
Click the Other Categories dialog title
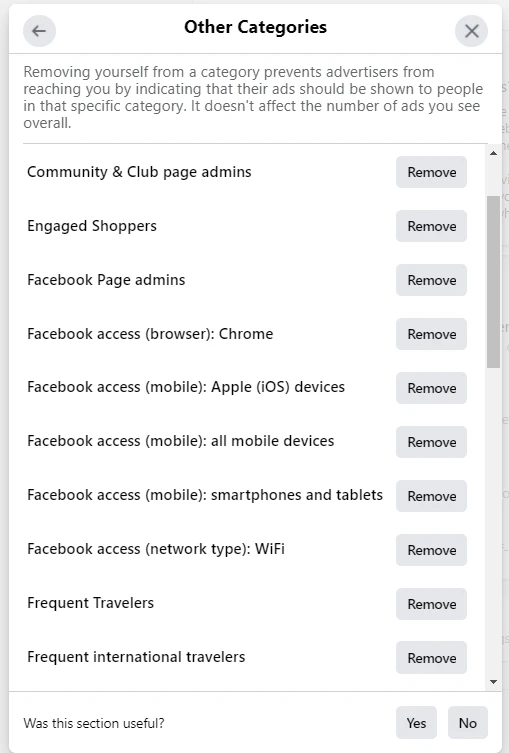pyautogui.click(x=255, y=27)
